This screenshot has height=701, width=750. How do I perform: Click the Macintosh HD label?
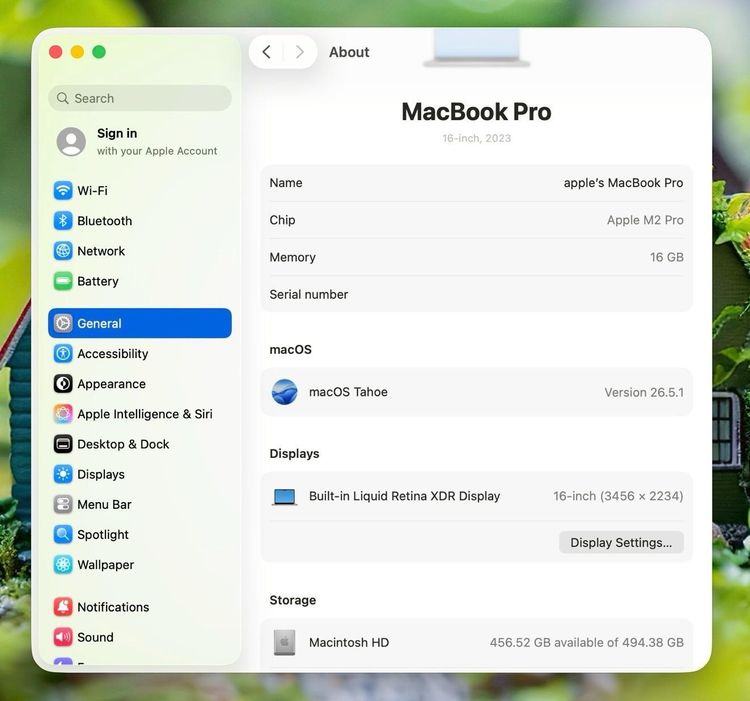pos(349,642)
